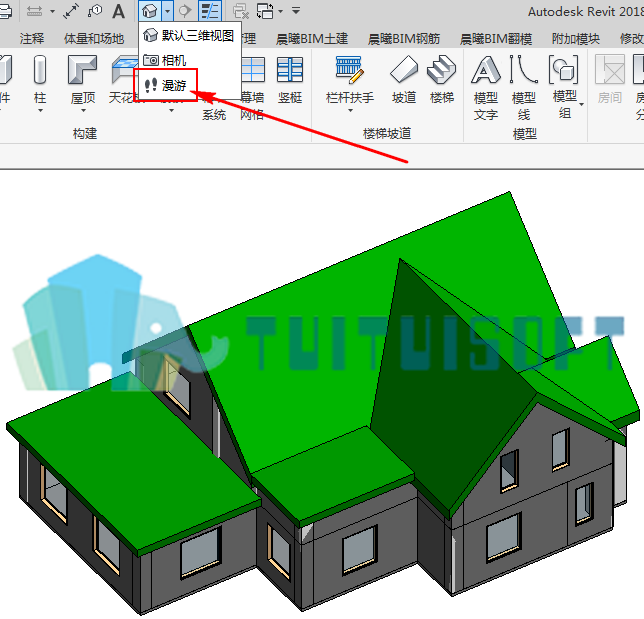Select the 天花板 ceiling tool
Viewport: 644px width, 619px height.
(x=123, y=80)
